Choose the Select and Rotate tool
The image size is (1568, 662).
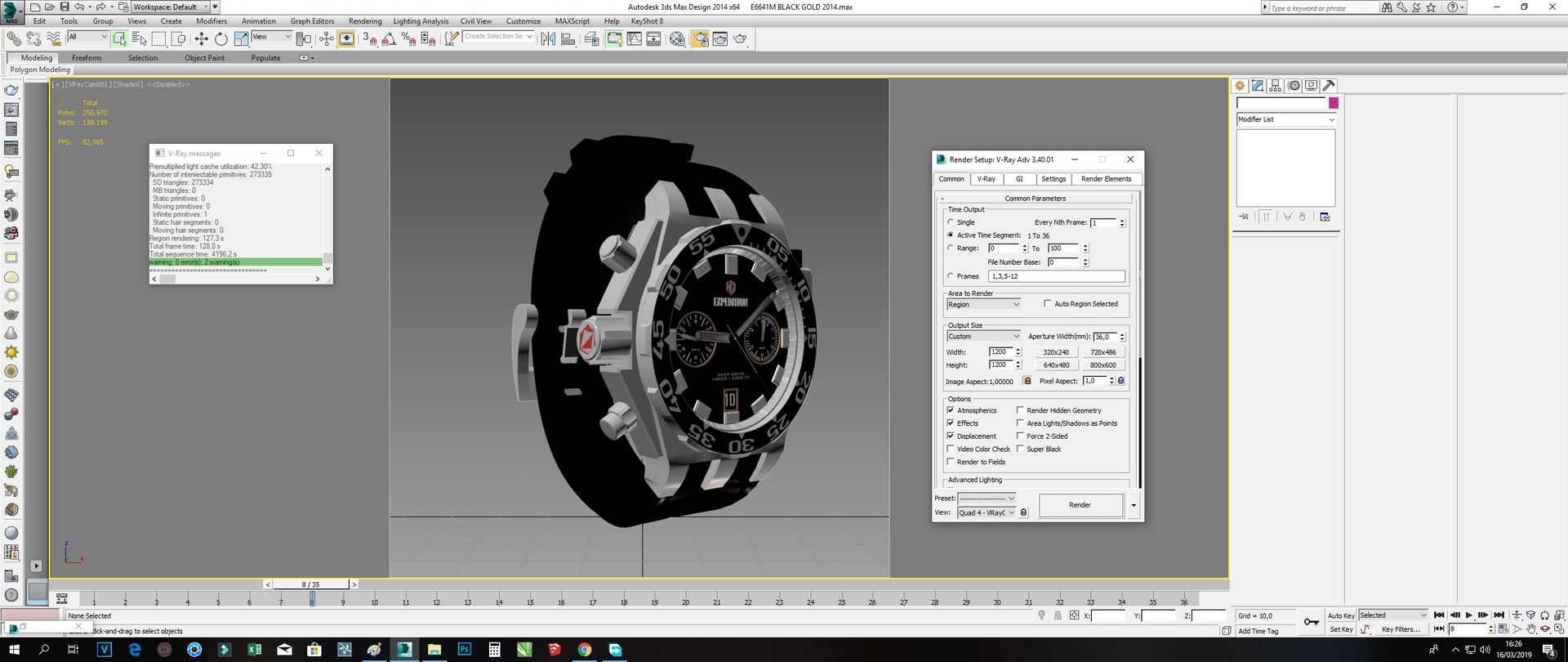click(x=220, y=38)
